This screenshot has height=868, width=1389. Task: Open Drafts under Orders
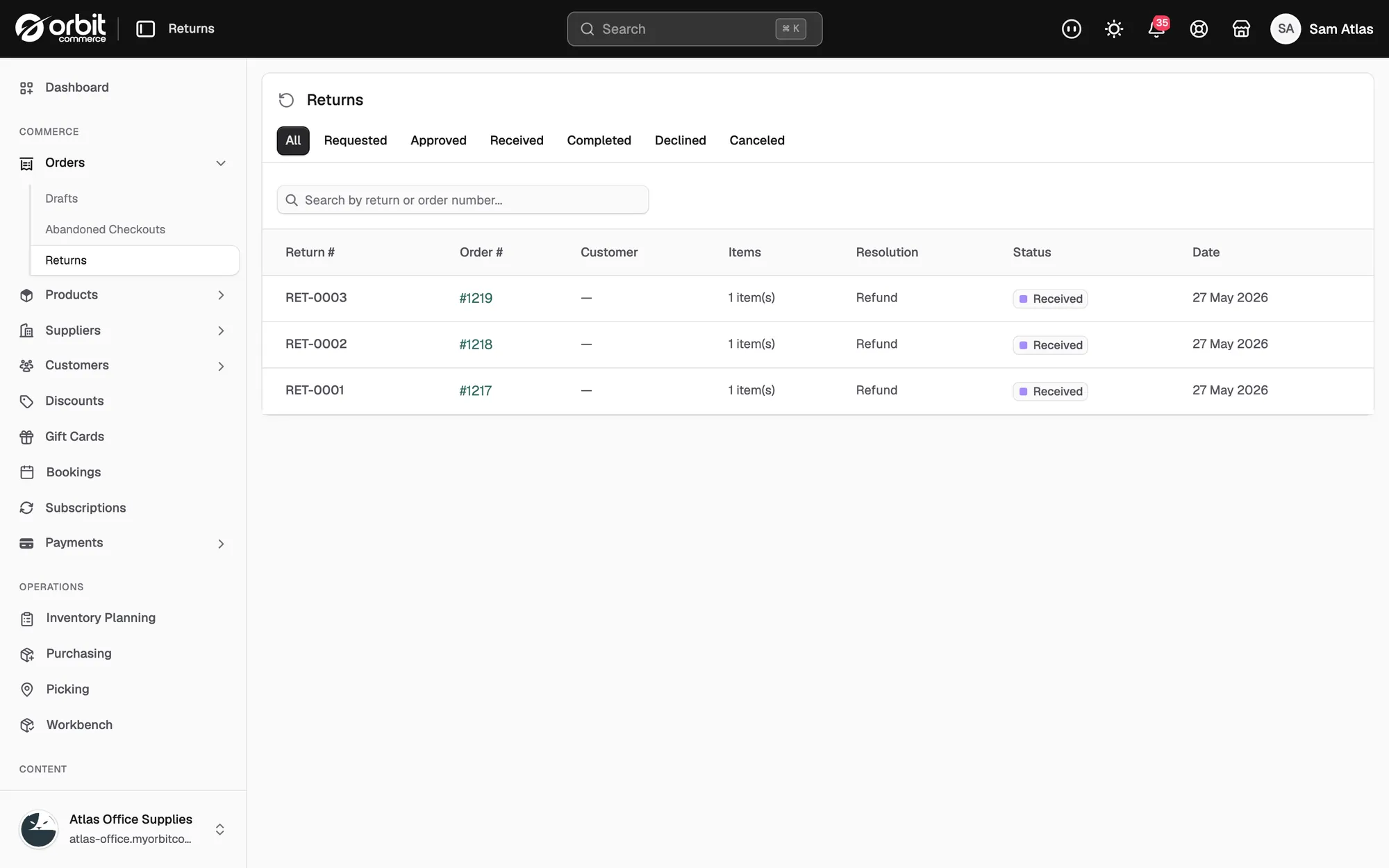pyautogui.click(x=61, y=199)
